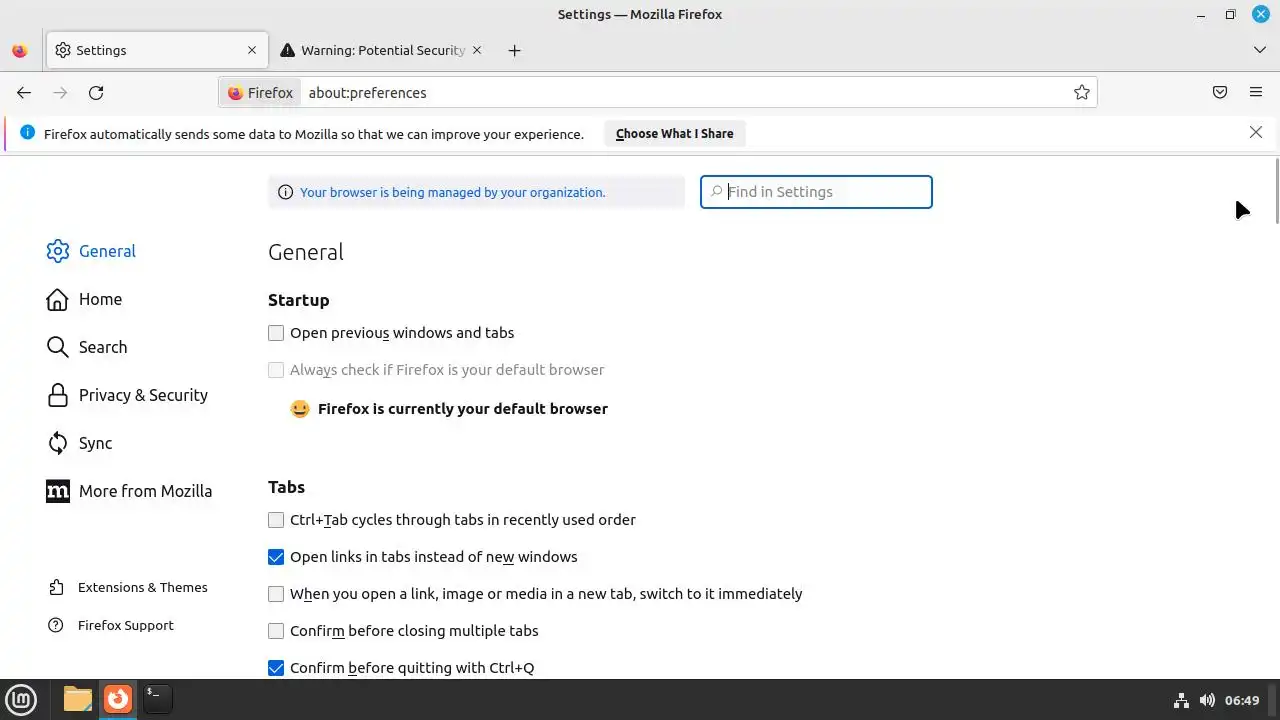Click the info icon in notification bar

(27, 133)
